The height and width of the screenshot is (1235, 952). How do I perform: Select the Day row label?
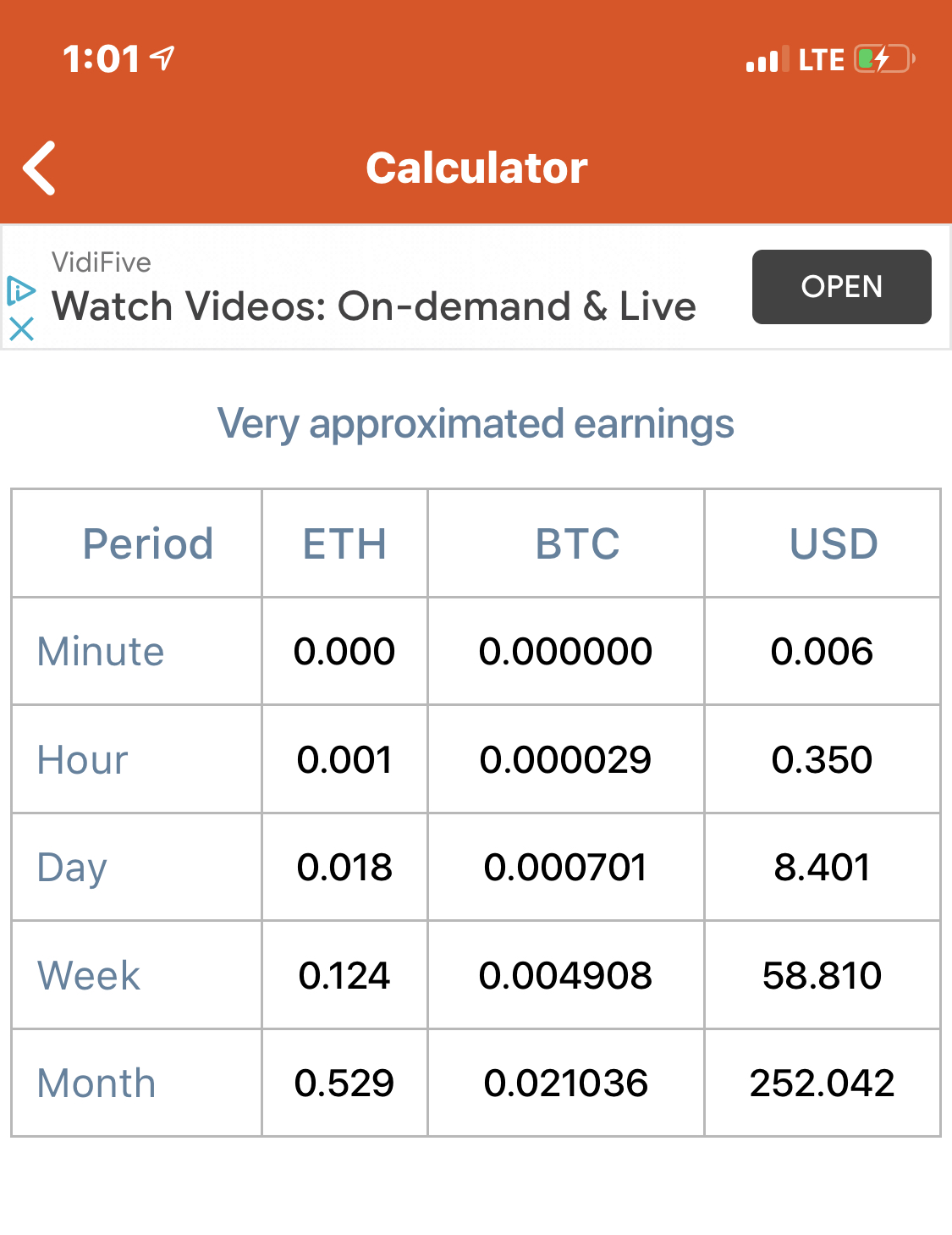pos(73,868)
